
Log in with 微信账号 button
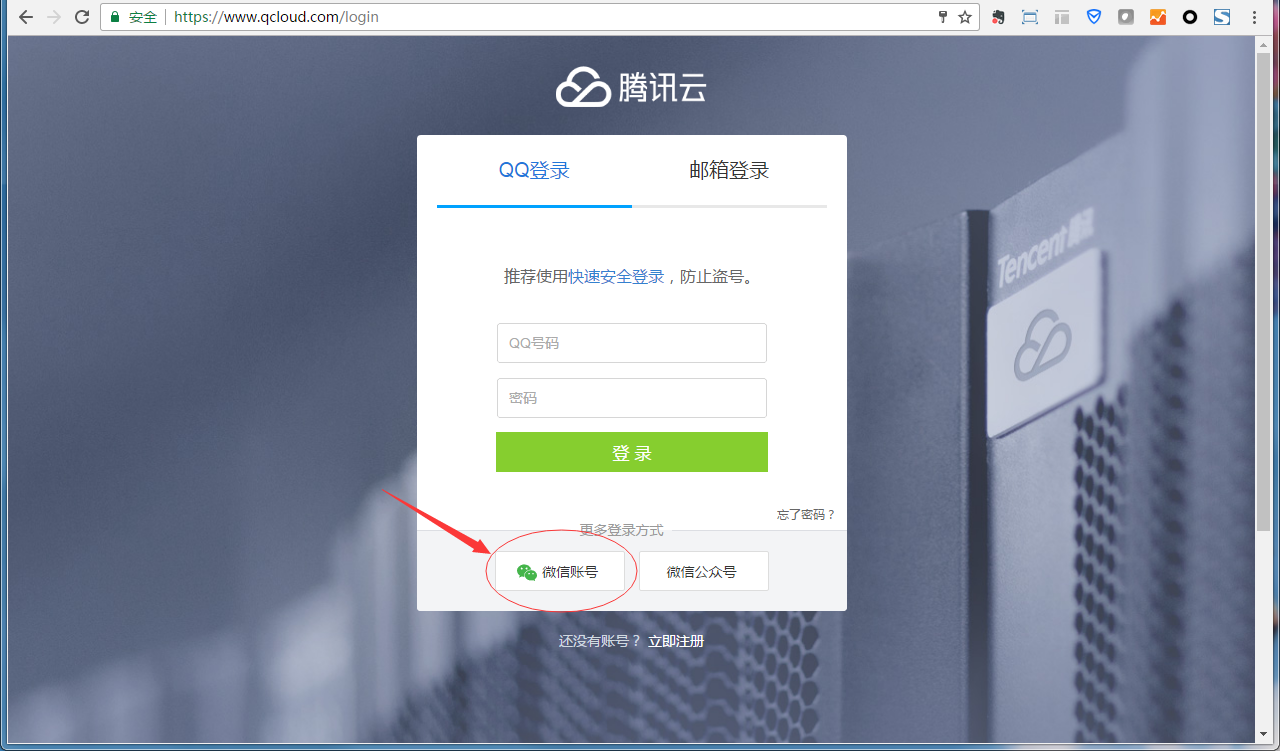560,572
